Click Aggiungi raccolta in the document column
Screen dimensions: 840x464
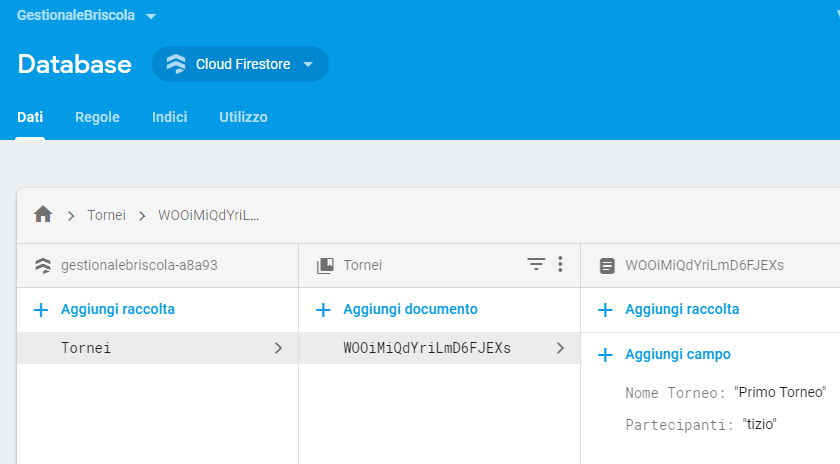pyautogui.click(x=682, y=310)
